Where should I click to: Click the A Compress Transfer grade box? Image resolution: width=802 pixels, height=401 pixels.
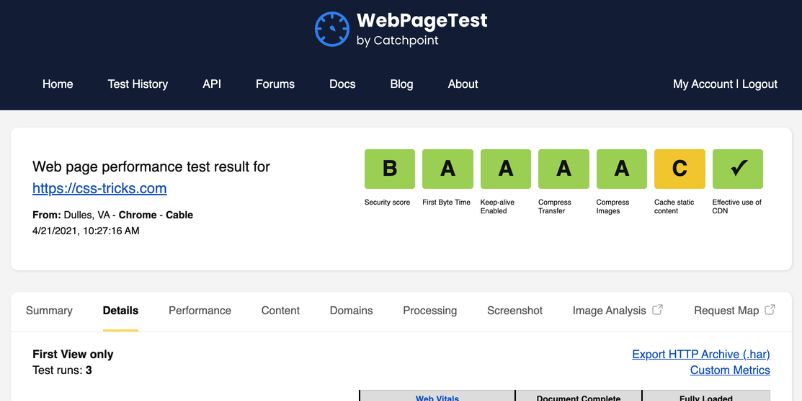(564, 169)
